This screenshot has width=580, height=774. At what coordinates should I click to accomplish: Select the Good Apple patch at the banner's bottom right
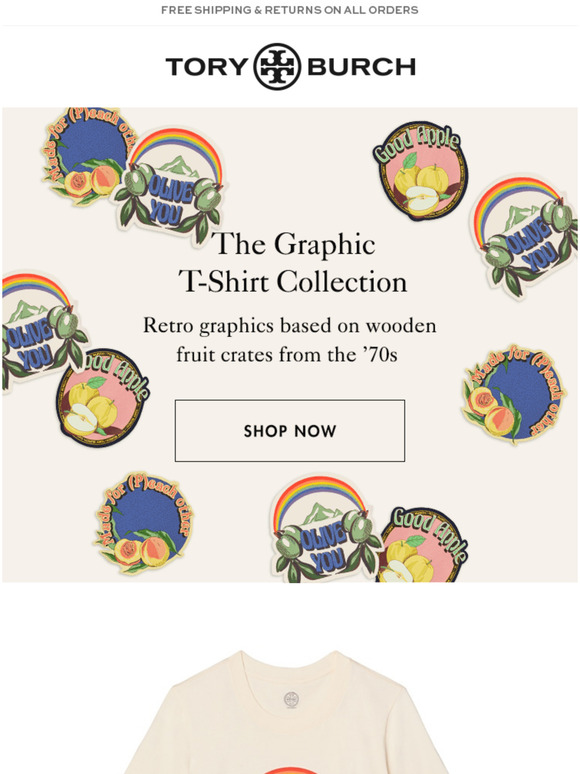coord(423,545)
